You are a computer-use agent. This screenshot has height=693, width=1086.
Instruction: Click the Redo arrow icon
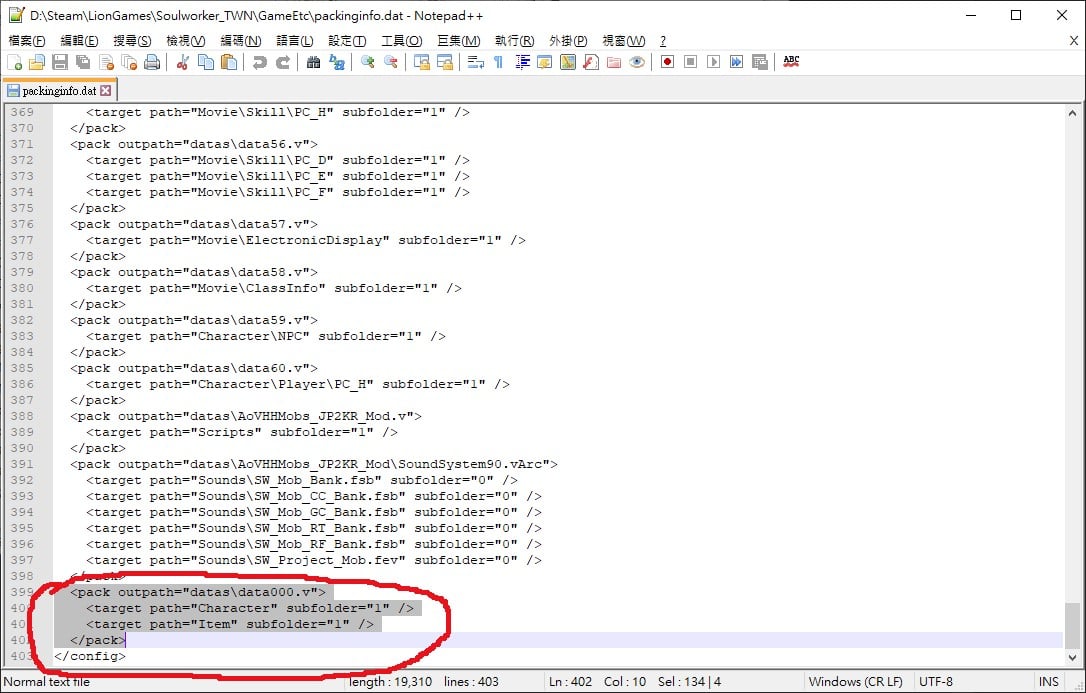pos(283,62)
